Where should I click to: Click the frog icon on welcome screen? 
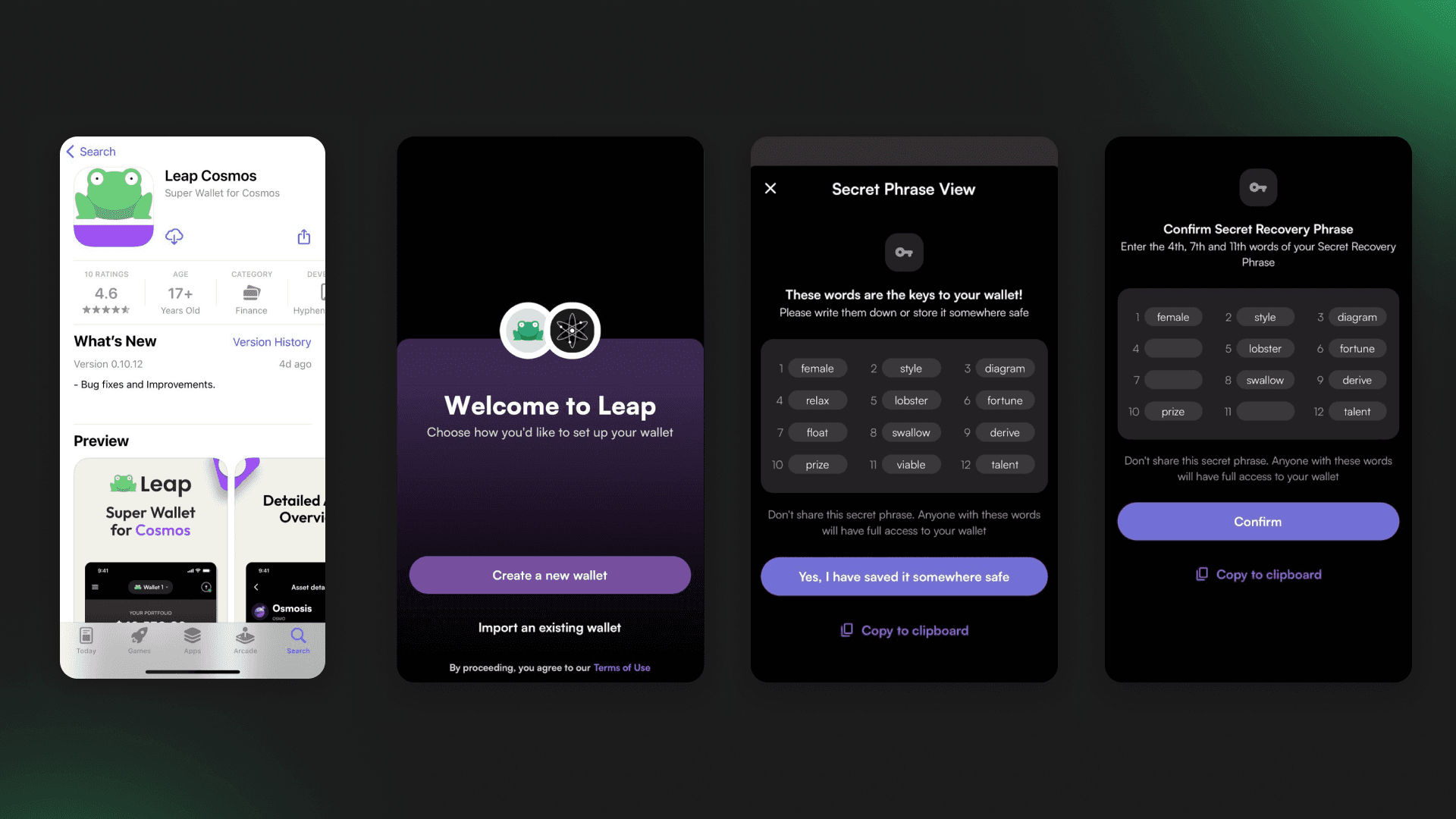pos(527,331)
